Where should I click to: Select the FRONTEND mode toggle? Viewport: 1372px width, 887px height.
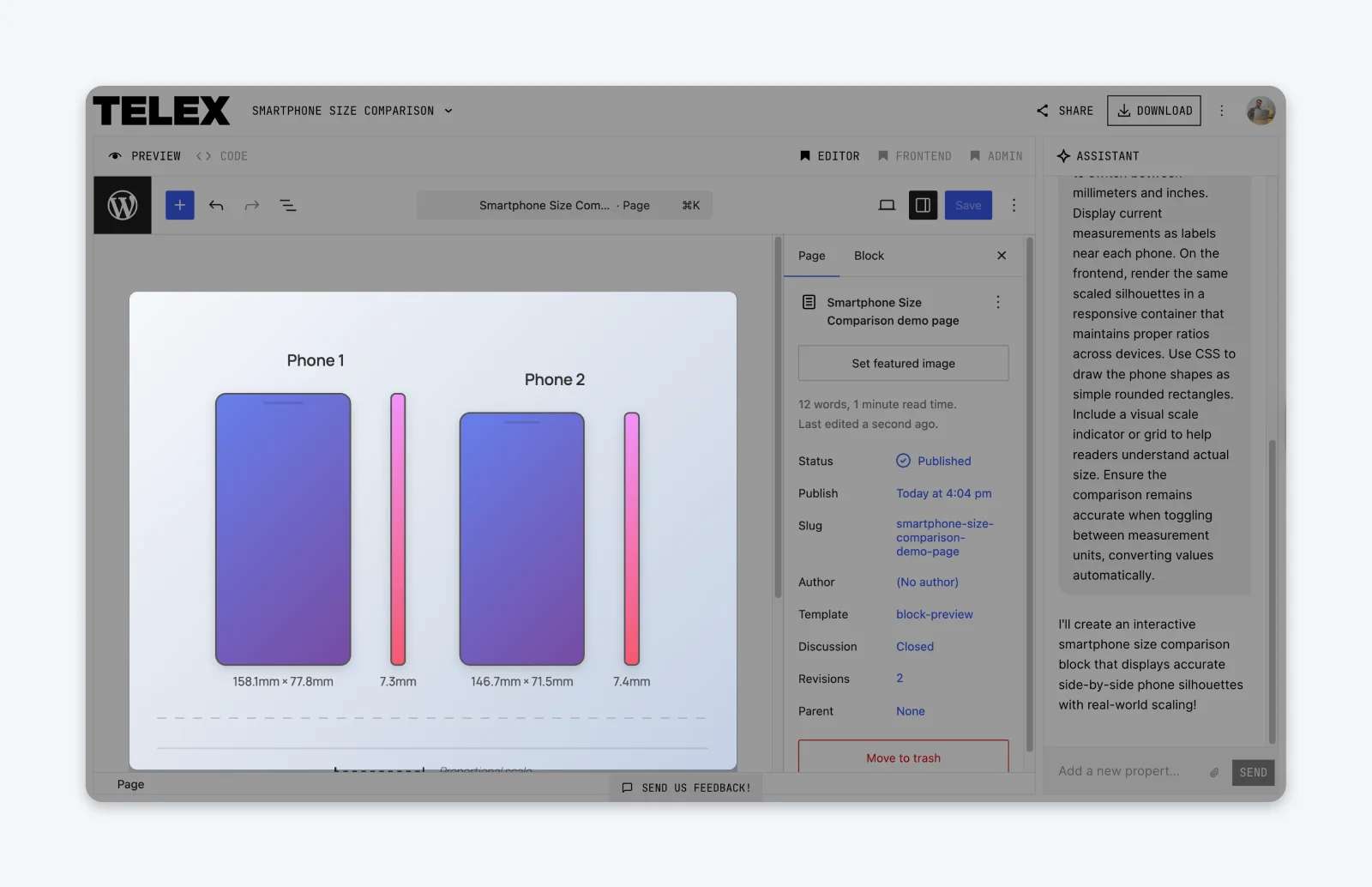pyautogui.click(x=915, y=155)
